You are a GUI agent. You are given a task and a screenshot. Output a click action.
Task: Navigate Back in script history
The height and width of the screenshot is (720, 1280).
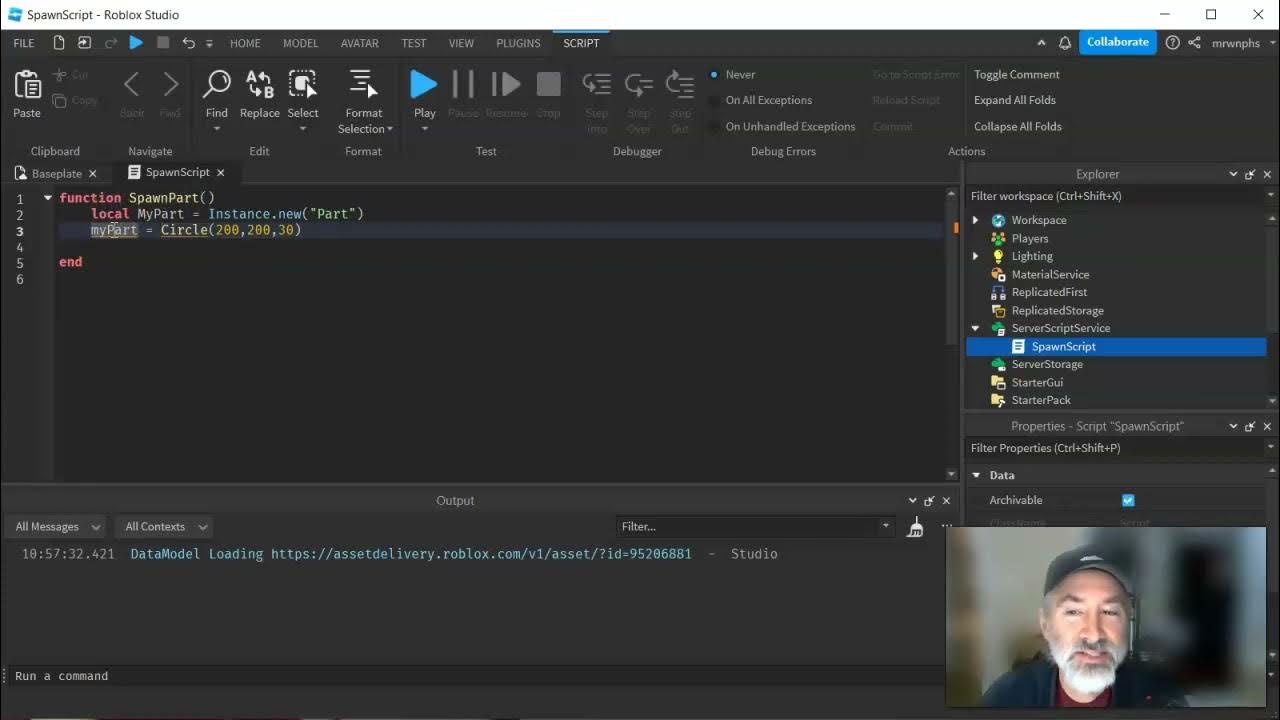[132, 85]
